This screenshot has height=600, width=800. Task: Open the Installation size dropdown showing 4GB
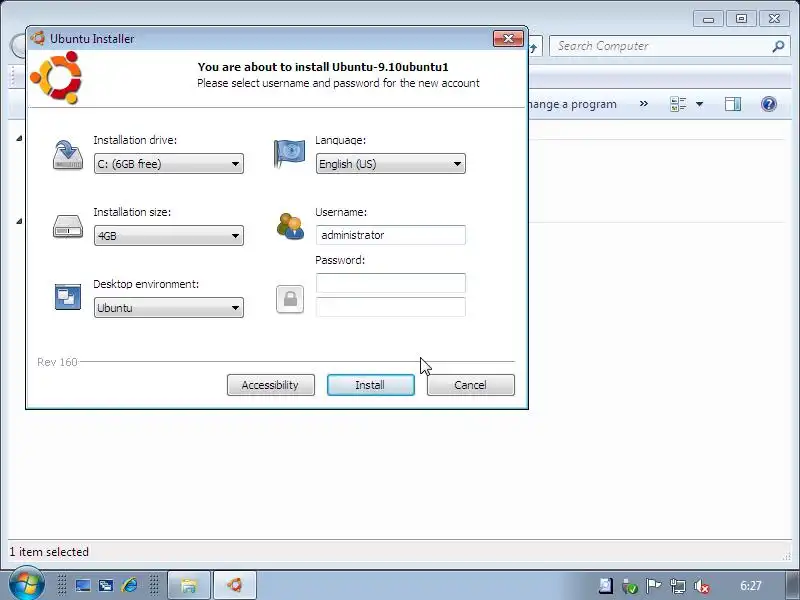(x=168, y=236)
